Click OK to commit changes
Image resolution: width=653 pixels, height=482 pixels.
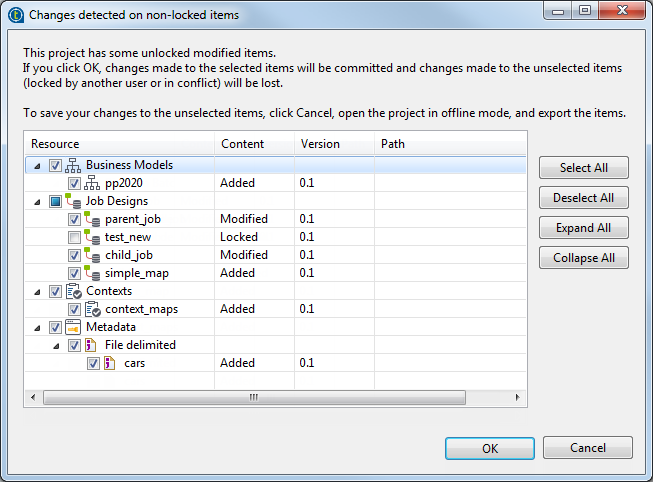490,448
